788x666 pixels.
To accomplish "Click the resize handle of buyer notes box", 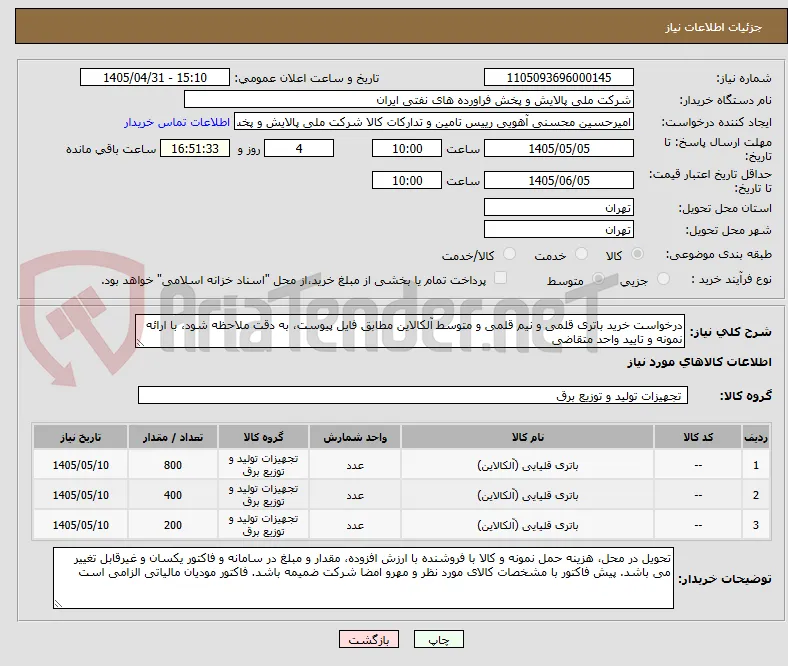I will (58, 604).
